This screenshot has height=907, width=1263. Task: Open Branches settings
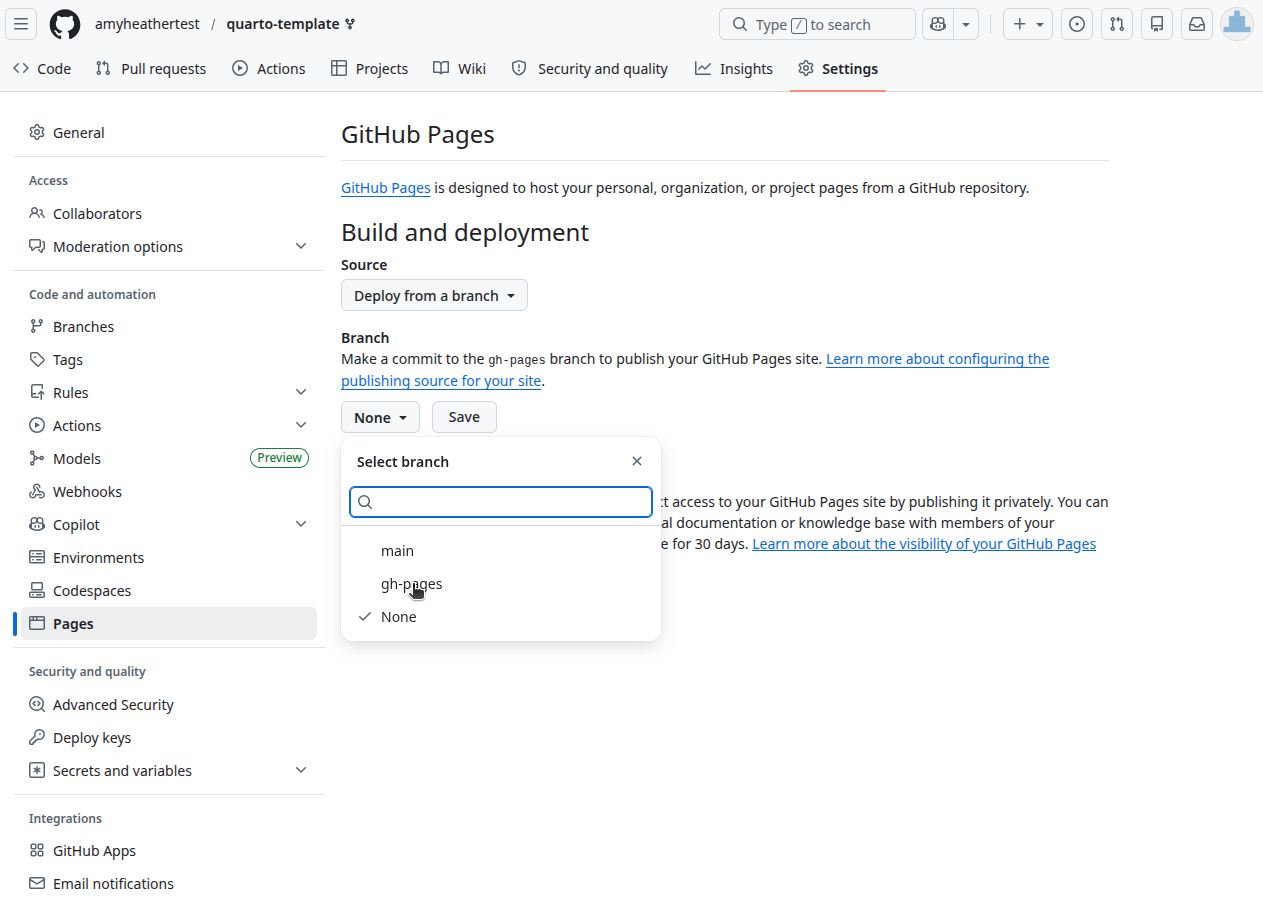coord(169,326)
